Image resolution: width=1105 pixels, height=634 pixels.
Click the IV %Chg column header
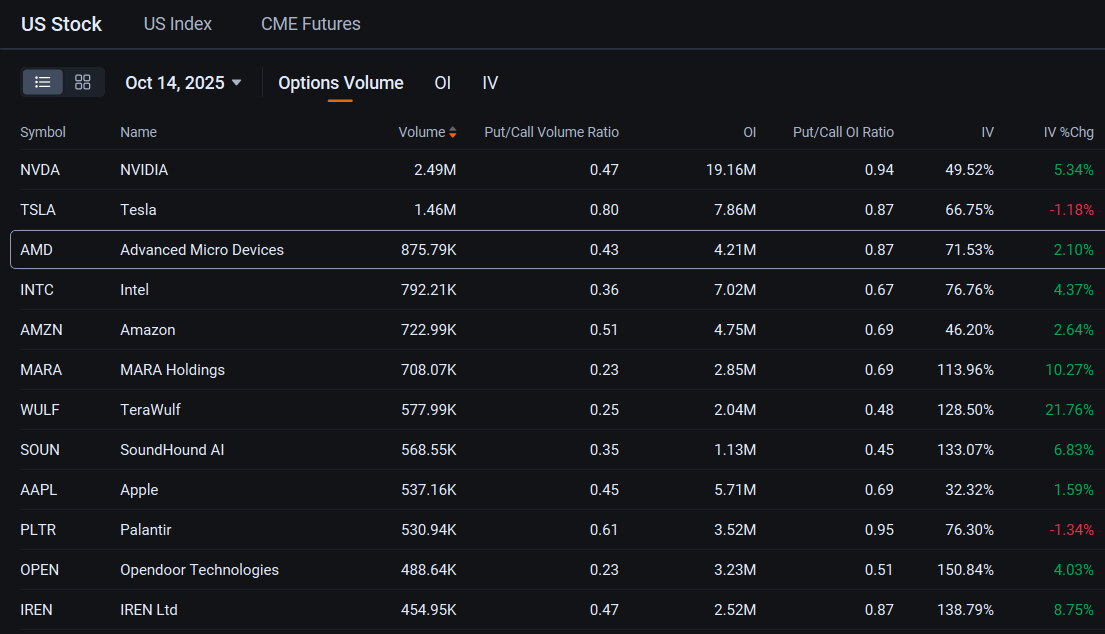[1068, 132]
